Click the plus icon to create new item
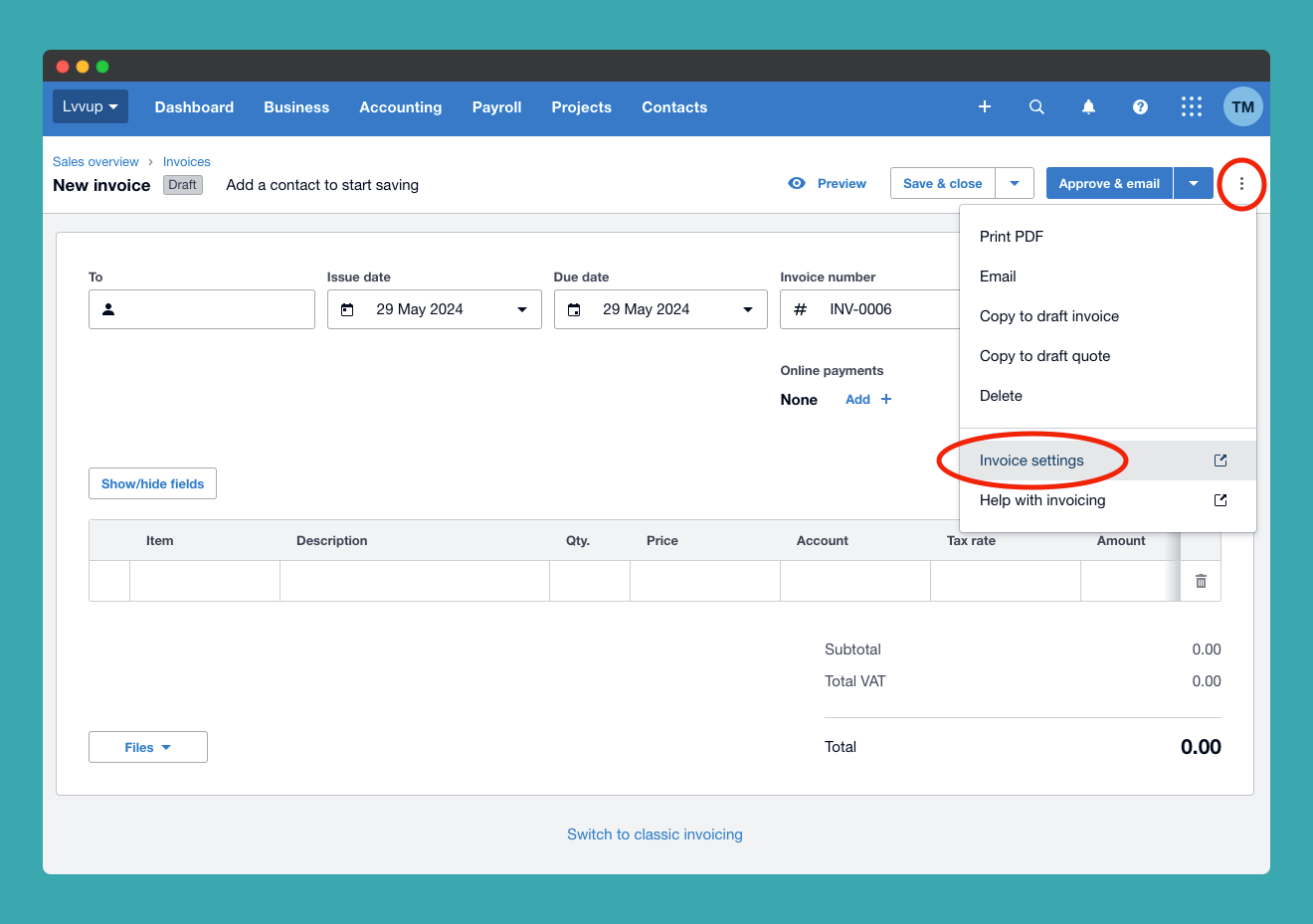 click(x=985, y=106)
